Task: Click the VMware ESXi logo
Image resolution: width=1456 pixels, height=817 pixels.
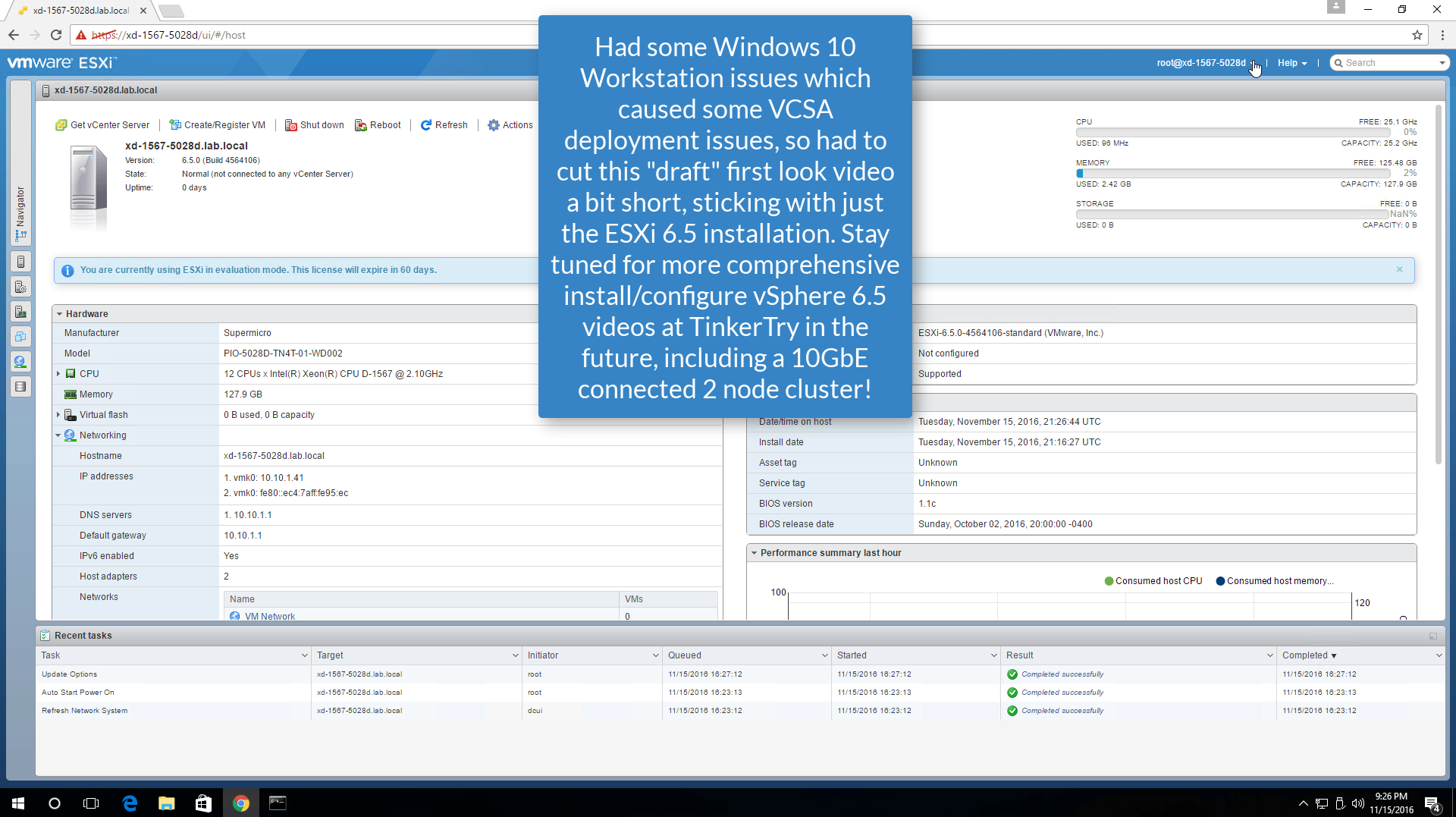Action: click(62, 63)
